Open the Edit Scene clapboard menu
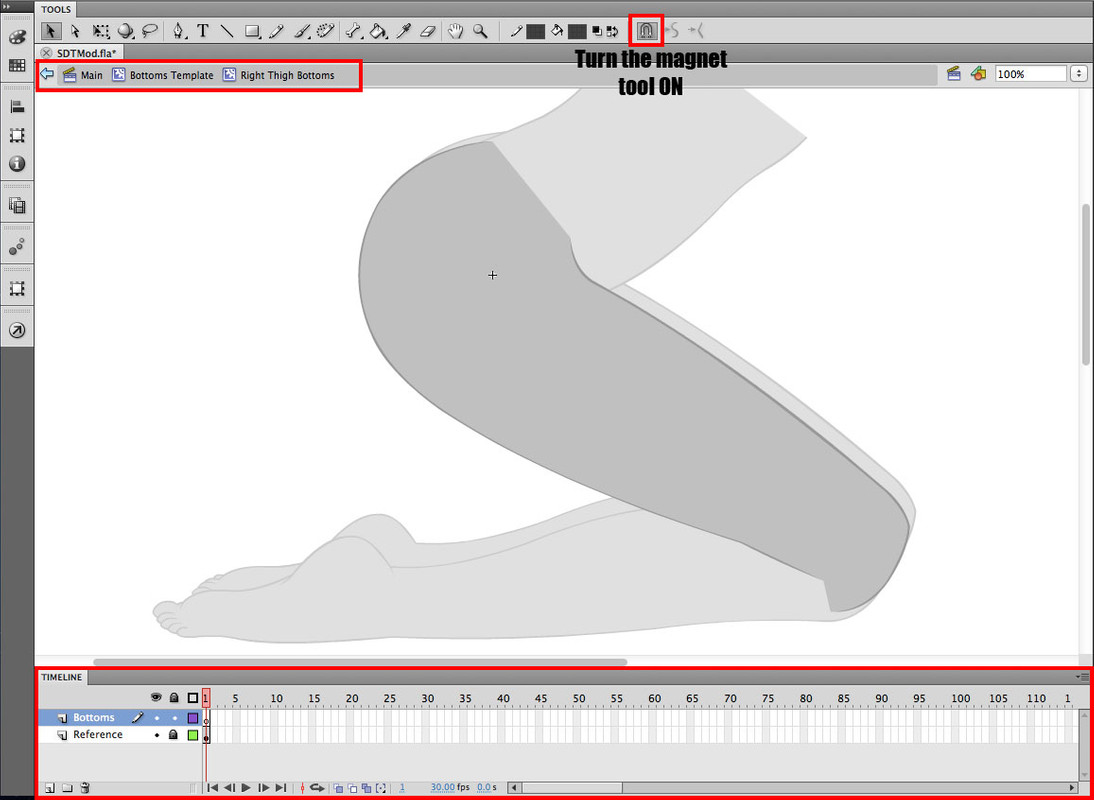Viewport: 1094px width, 800px height. [953, 74]
